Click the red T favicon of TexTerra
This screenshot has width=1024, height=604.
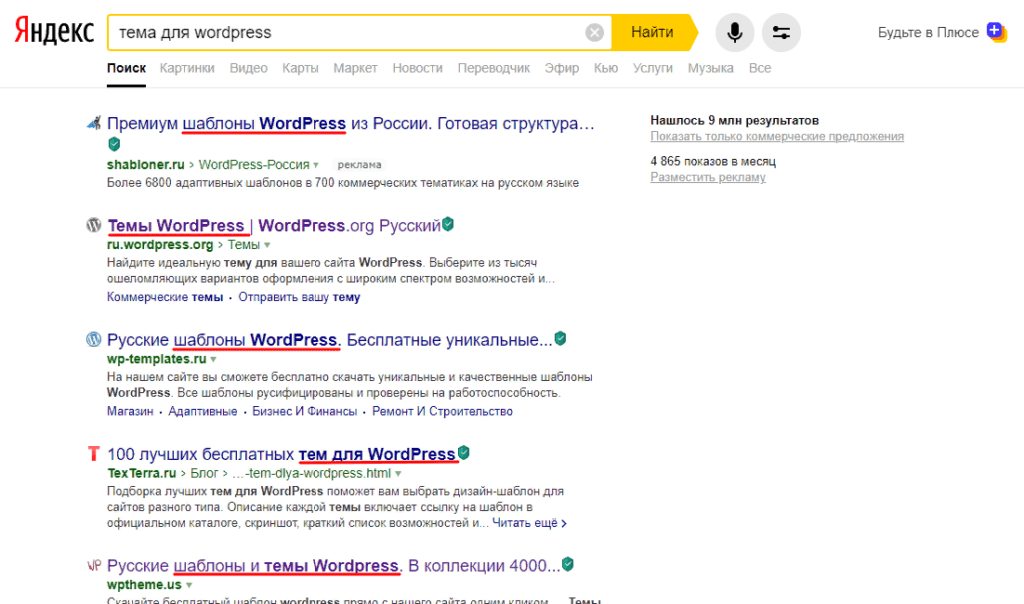(94, 453)
